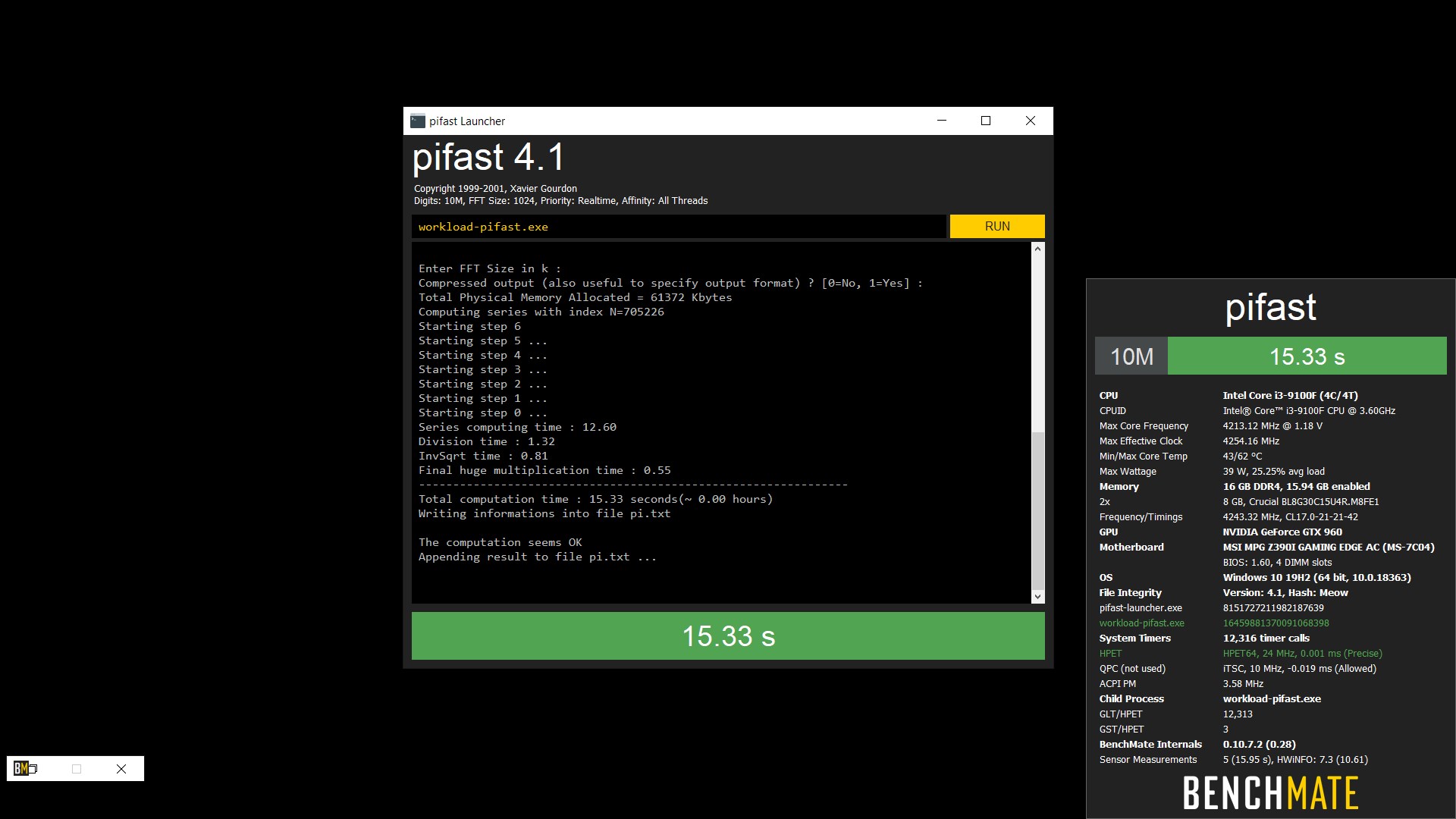The width and height of the screenshot is (1456, 819).
Task: Click 'Computing series with index N=705226' line
Action: click(541, 312)
